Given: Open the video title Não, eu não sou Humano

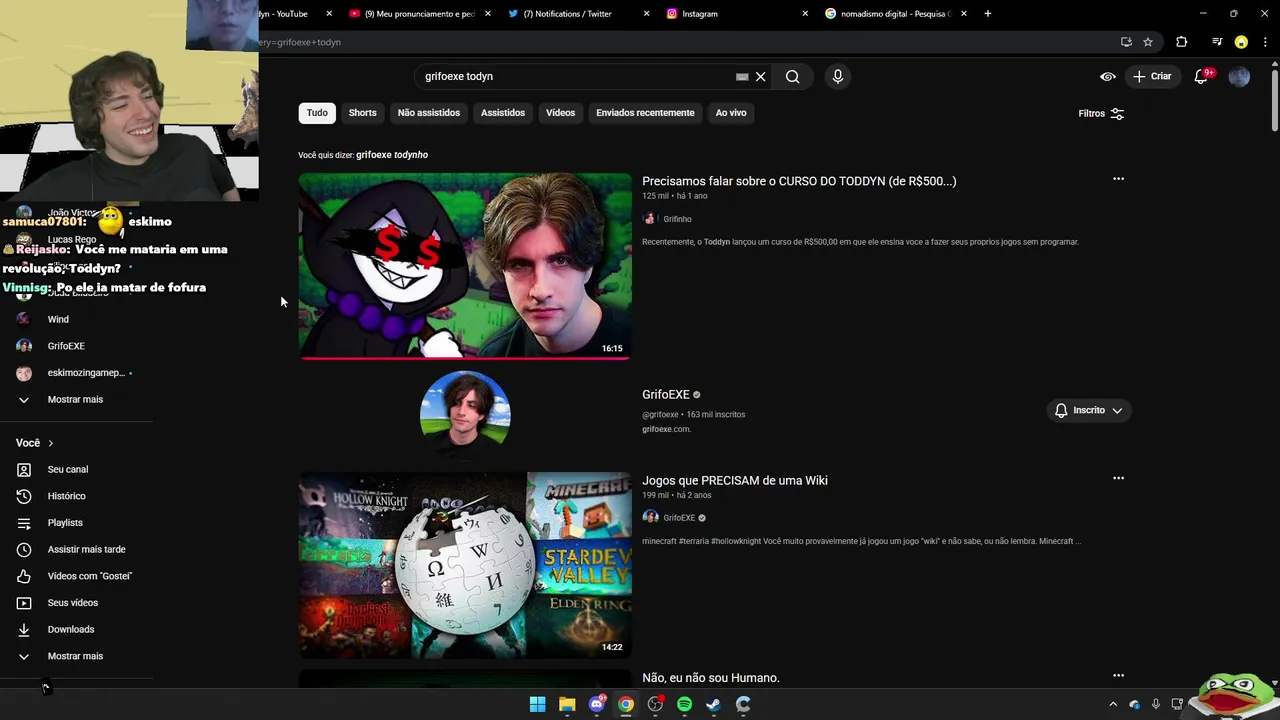Looking at the screenshot, I should (x=711, y=678).
